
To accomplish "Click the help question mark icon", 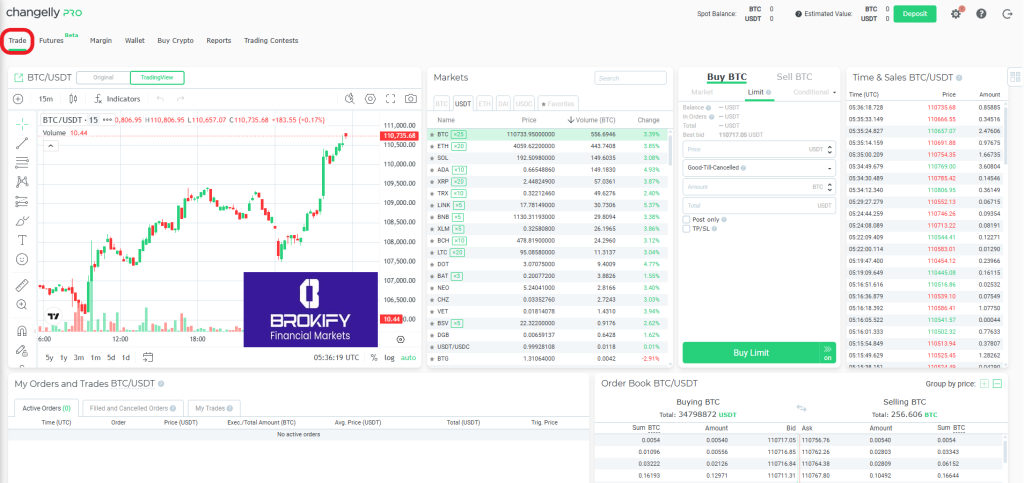I will (x=980, y=14).
